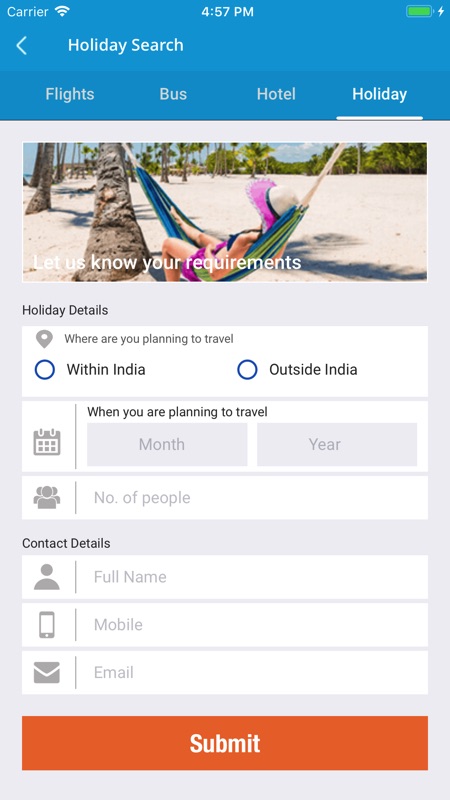Click the No. of people field
The image size is (450, 800).
252,498
